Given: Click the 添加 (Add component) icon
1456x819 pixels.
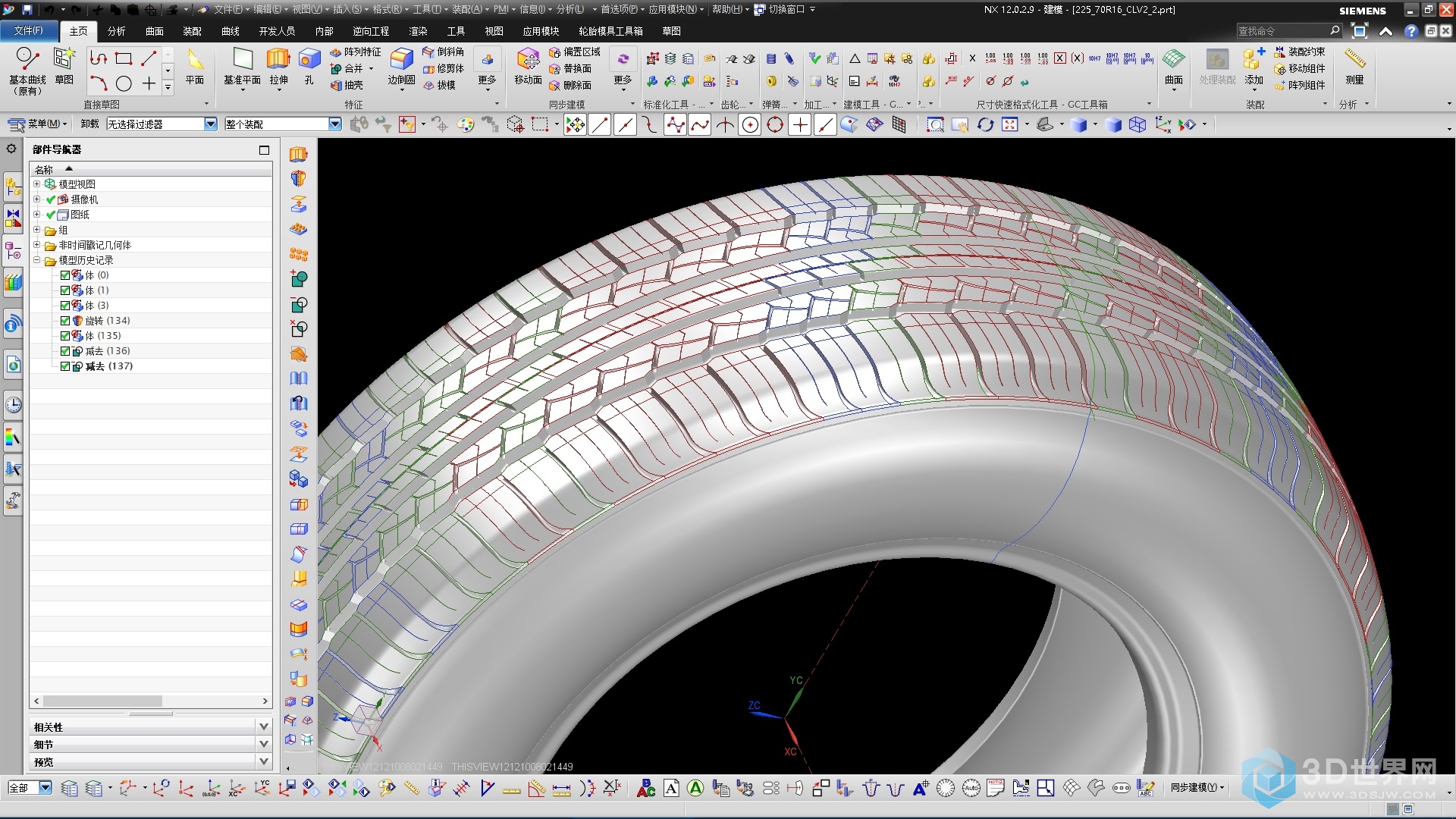Looking at the screenshot, I should click(1254, 66).
